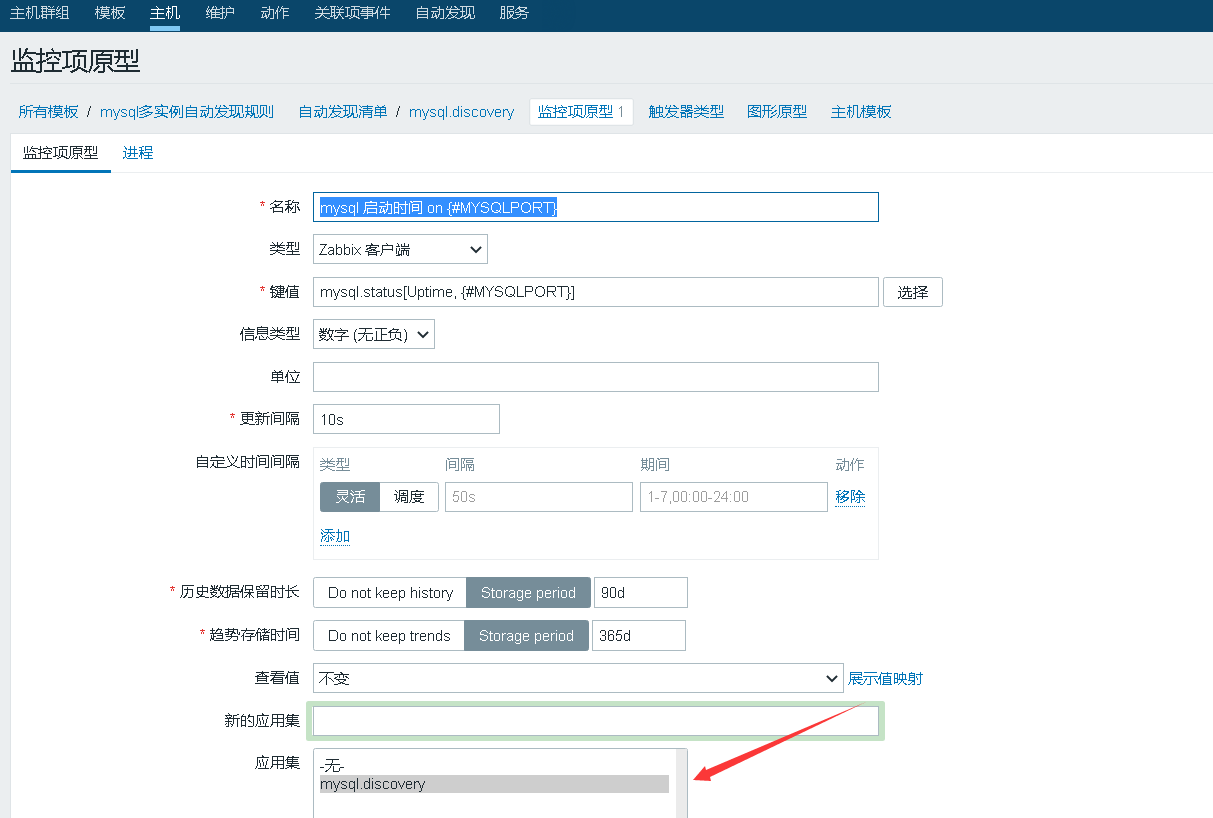1213x818 pixels.
Task: Select 监控项原型 1 breadcrumb tab
Action: [x=581, y=112]
